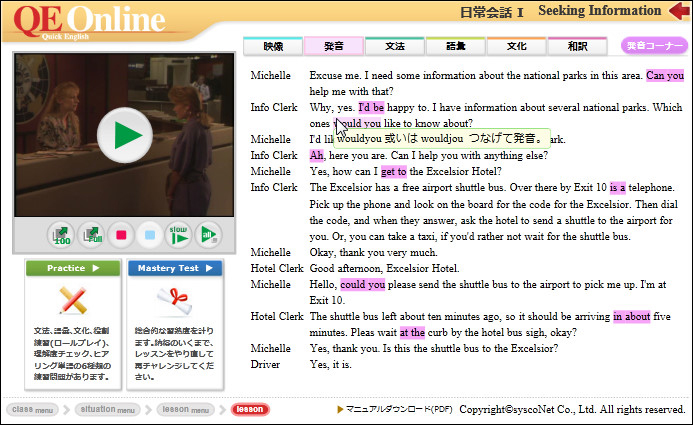Click highlighted phrase "I'd be"
The height and width of the screenshot is (425, 693).
(x=371, y=107)
